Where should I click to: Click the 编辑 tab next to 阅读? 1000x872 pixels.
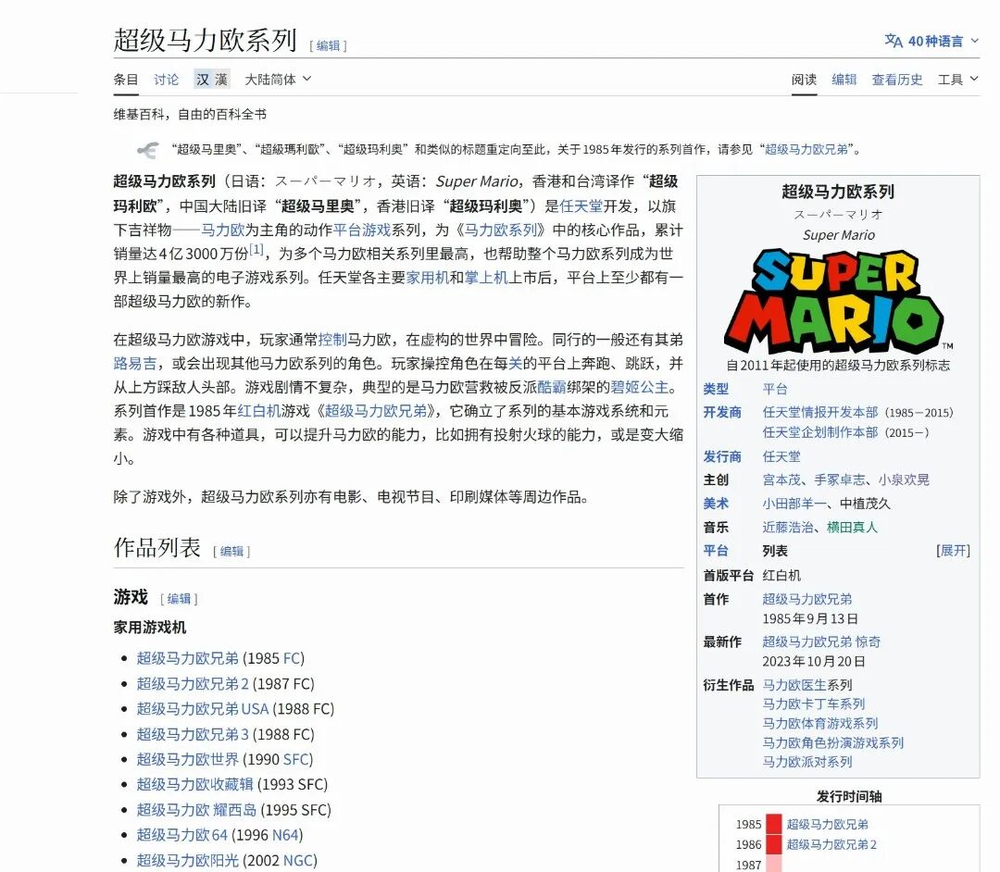844,79
